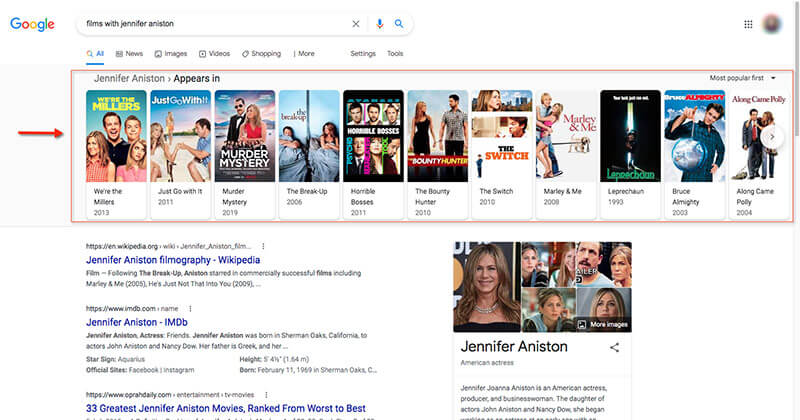The width and height of the screenshot is (800, 420).
Task: Open Marley & Me movie card
Action: [566, 154]
